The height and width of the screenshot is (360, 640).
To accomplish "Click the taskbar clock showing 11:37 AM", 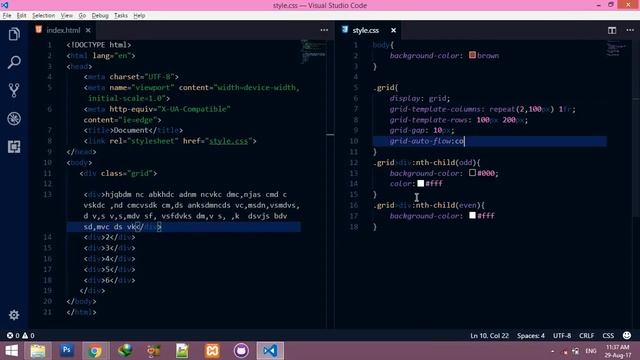I will pos(618,351).
